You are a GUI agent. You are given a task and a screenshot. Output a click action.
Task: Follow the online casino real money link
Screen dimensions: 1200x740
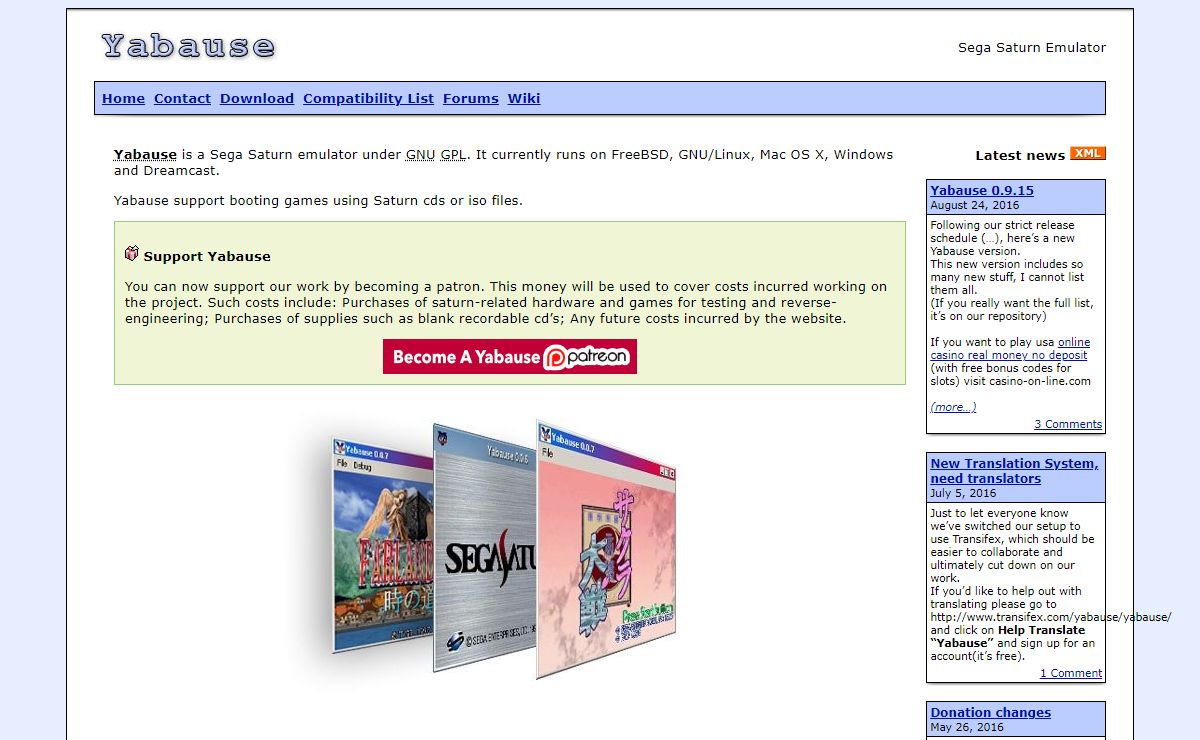[x=1010, y=349]
